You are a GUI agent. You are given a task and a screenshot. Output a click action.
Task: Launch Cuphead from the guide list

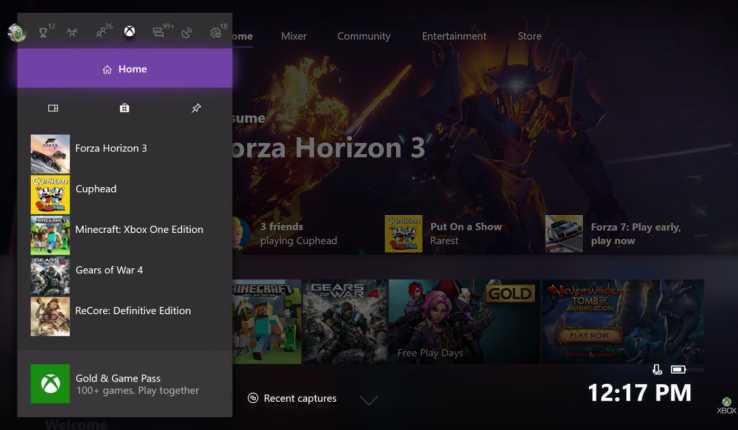click(x=96, y=189)
